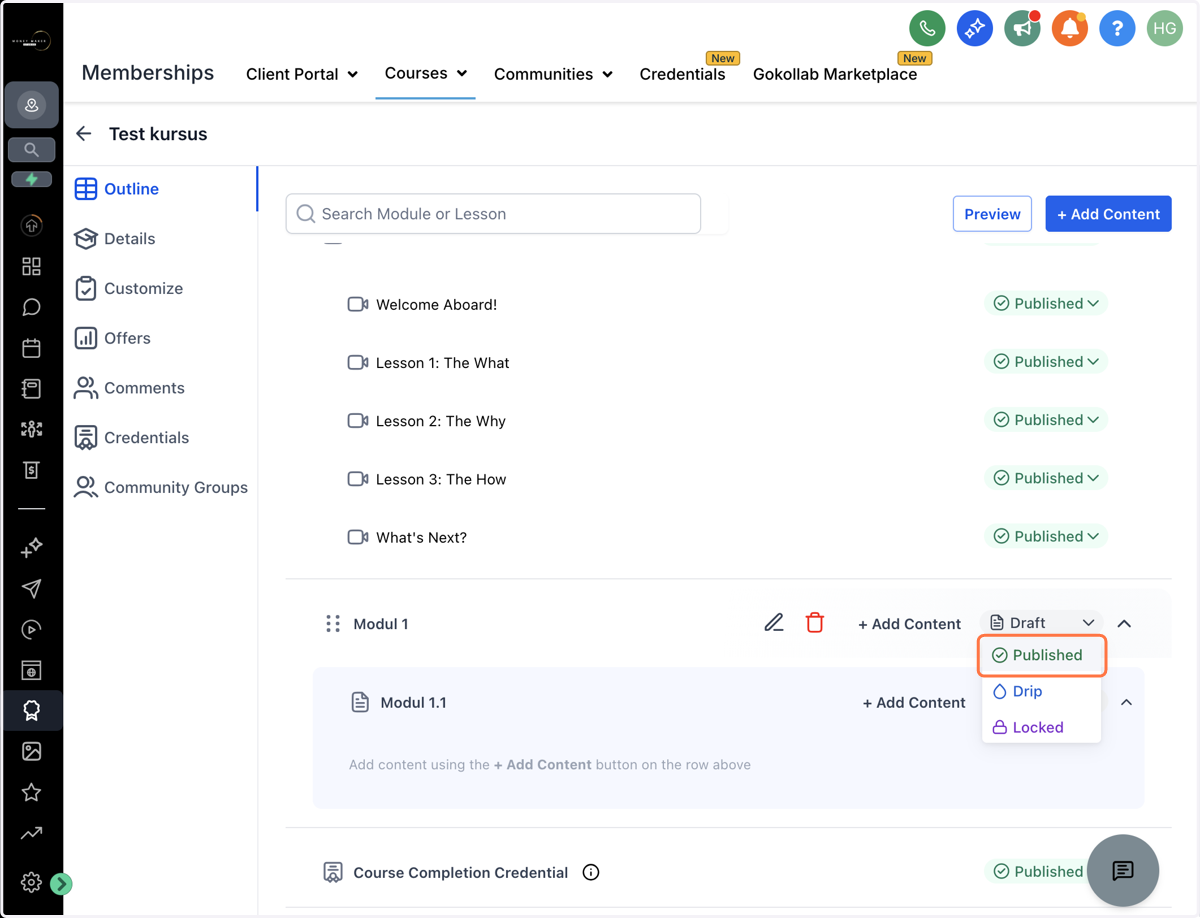The image size is (1200, 918).
Task: Select the Modul 1.1 row title
Action: 413,703
